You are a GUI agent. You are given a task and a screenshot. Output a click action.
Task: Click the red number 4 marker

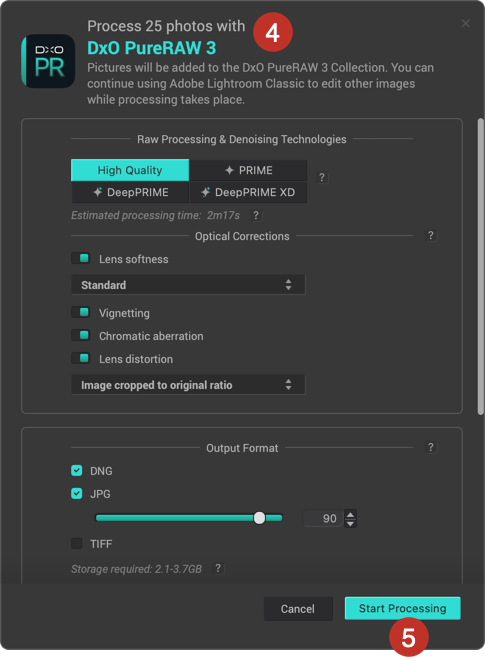272,32
